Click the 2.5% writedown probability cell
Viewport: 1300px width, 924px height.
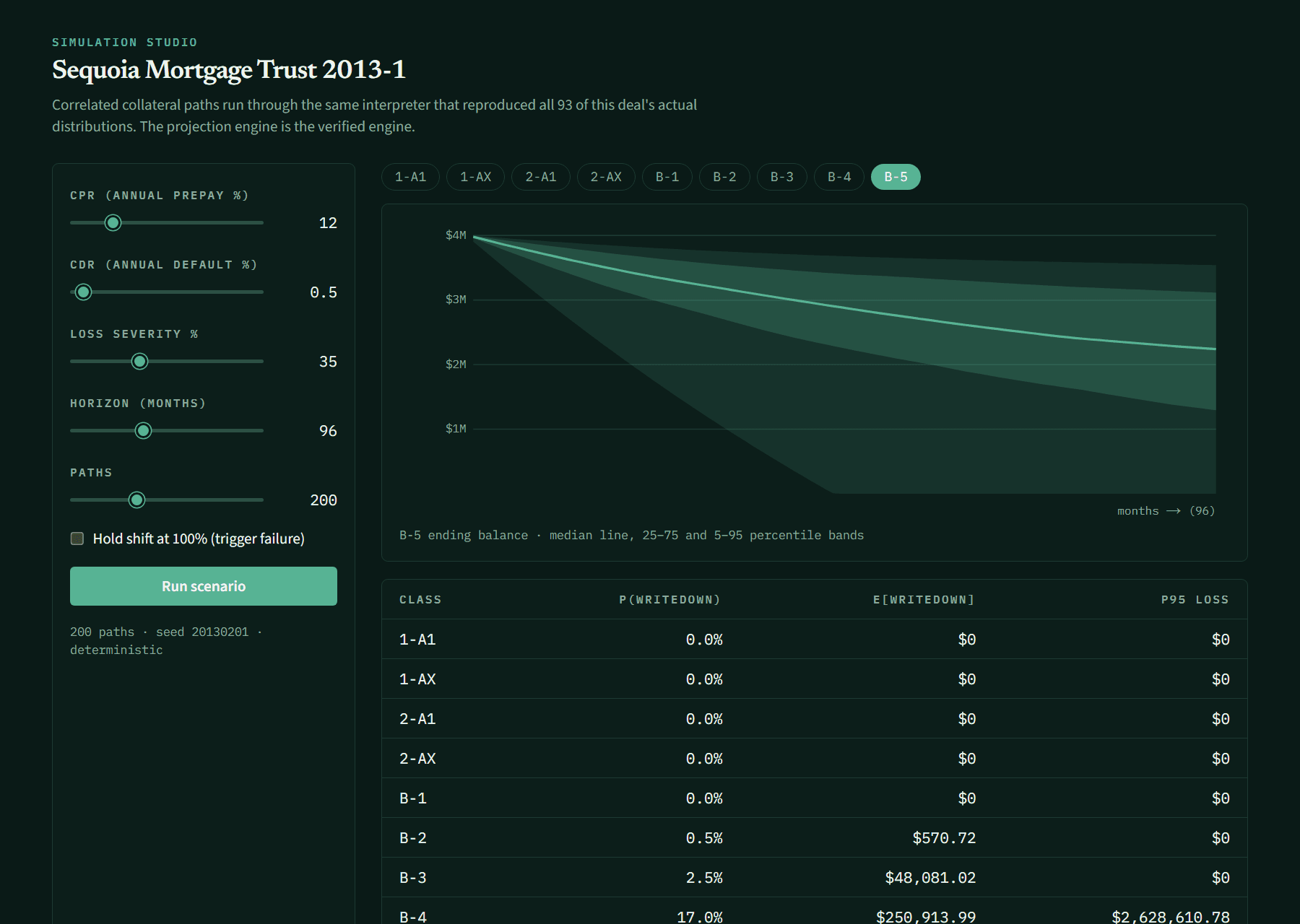coord(704,878)
